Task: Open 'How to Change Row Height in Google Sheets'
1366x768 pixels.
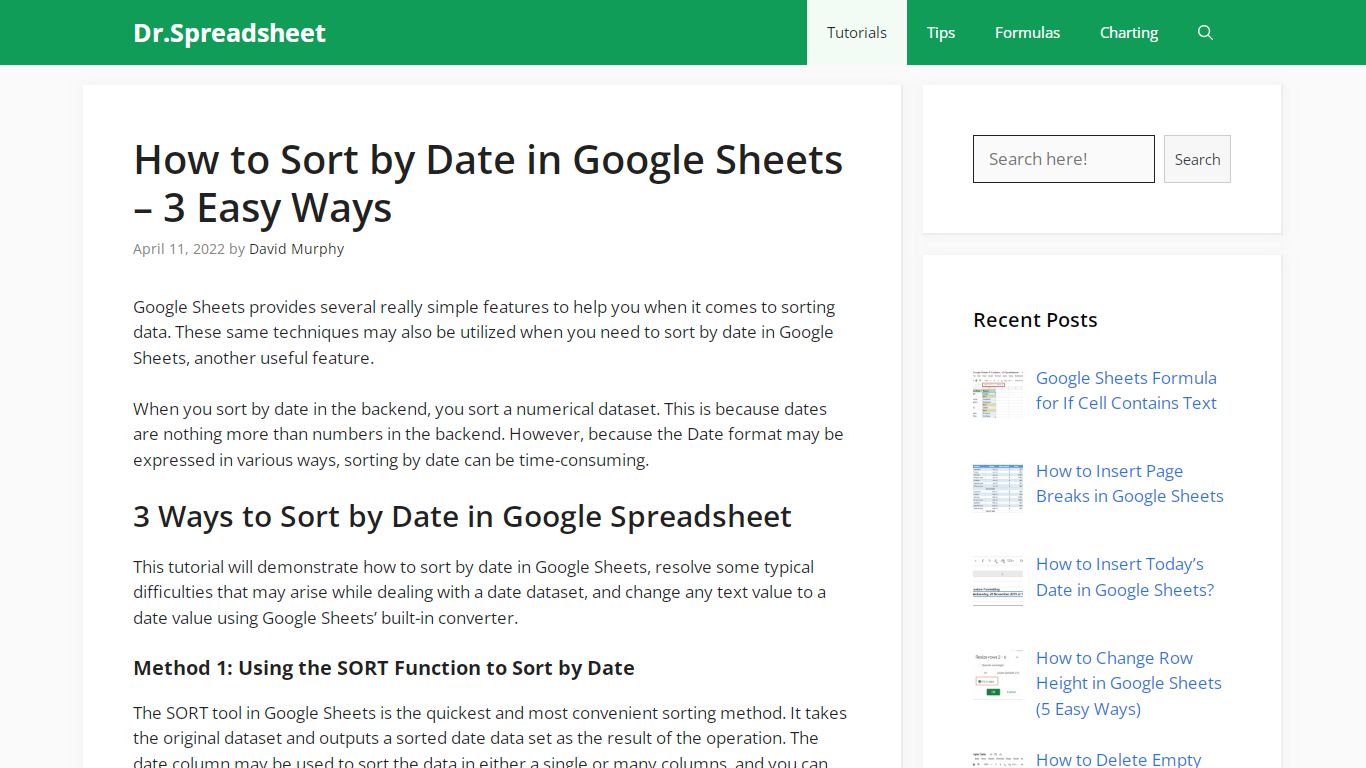Action: 1129,683
